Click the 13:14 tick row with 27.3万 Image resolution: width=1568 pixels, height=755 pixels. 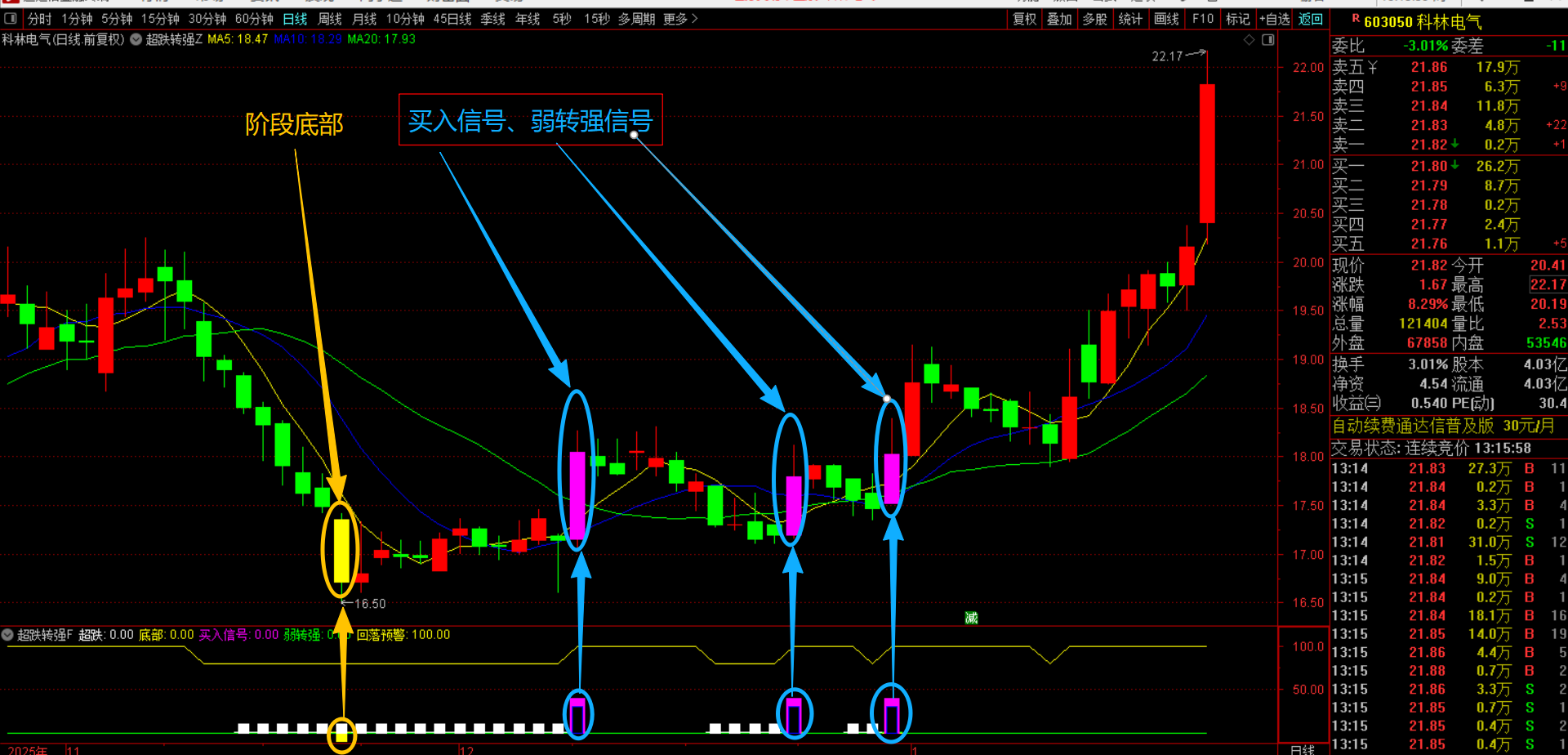coord(1449,469)
